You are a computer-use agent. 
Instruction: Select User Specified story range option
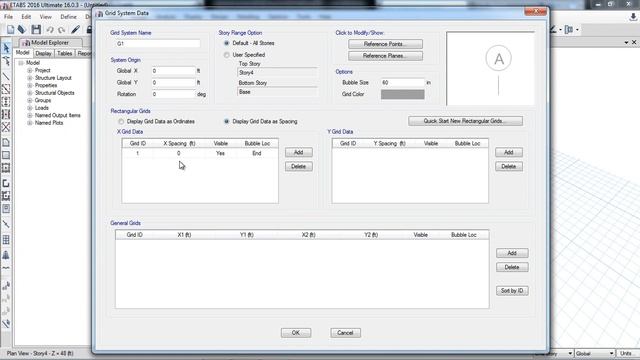click(227, 55)
